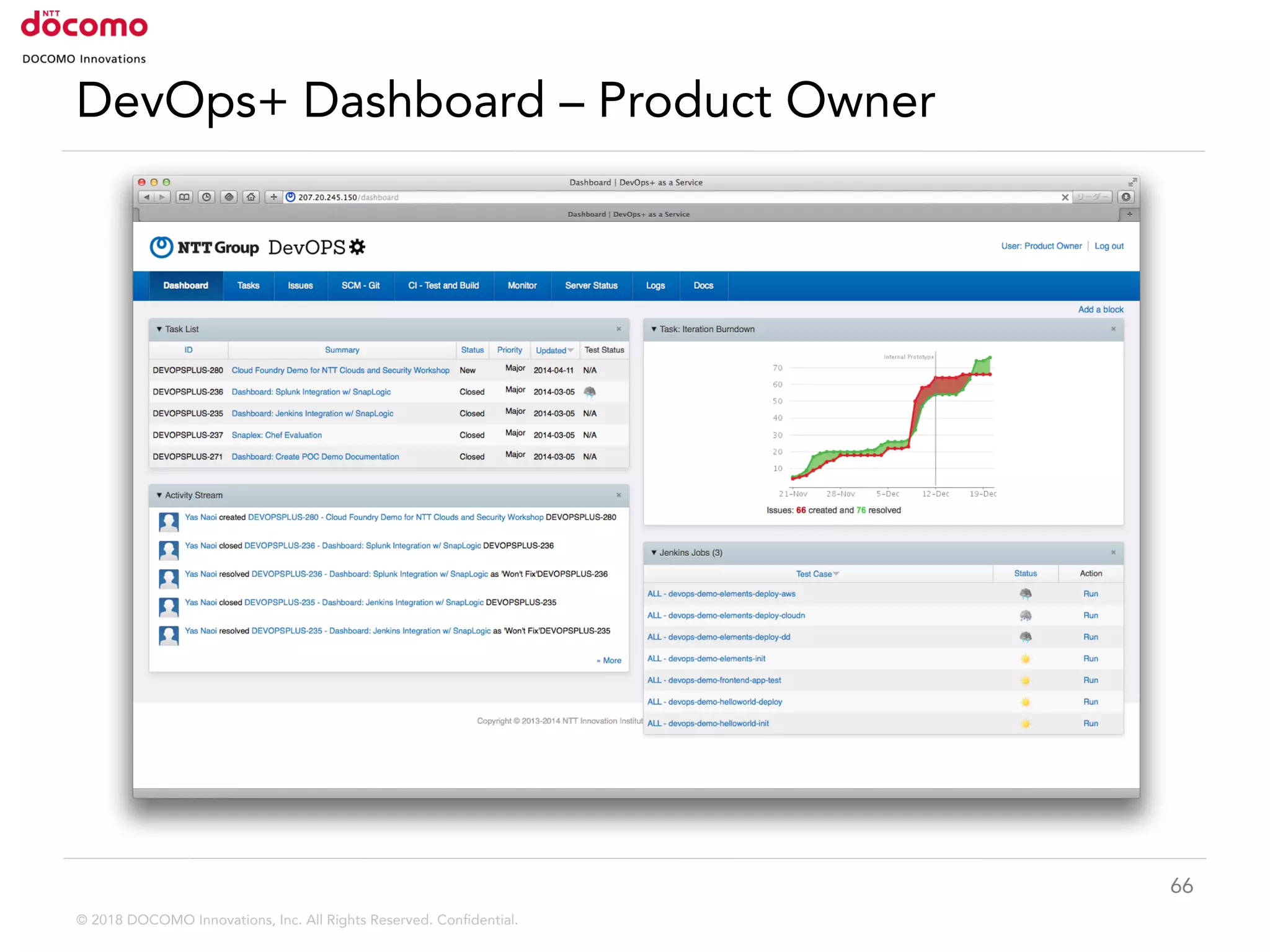The height and width of the screenshot is (952, 1270).
Task: Open a new tab with the plus icon
Action: pyautogui.click(x=1129, y=214)
